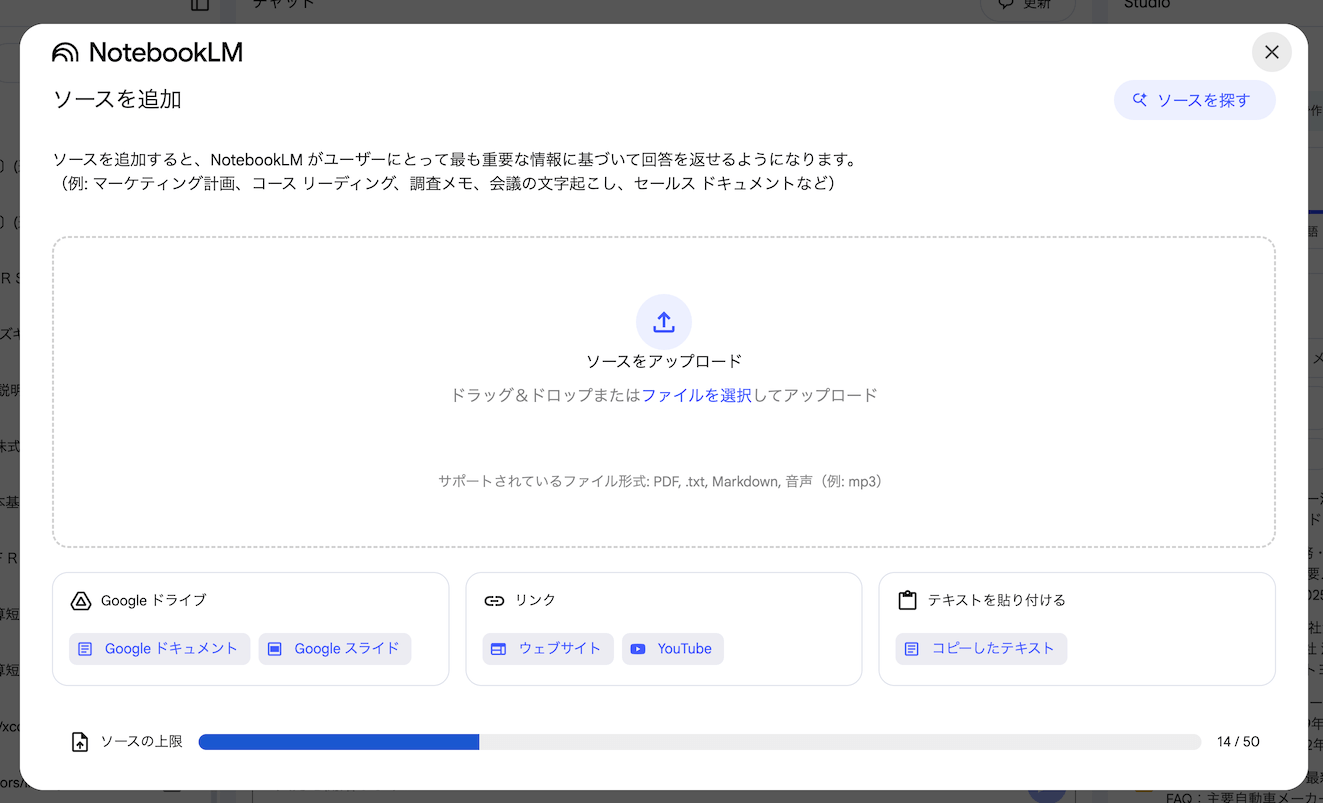Click the ソースをアップロード label

[x=664, y=361]
